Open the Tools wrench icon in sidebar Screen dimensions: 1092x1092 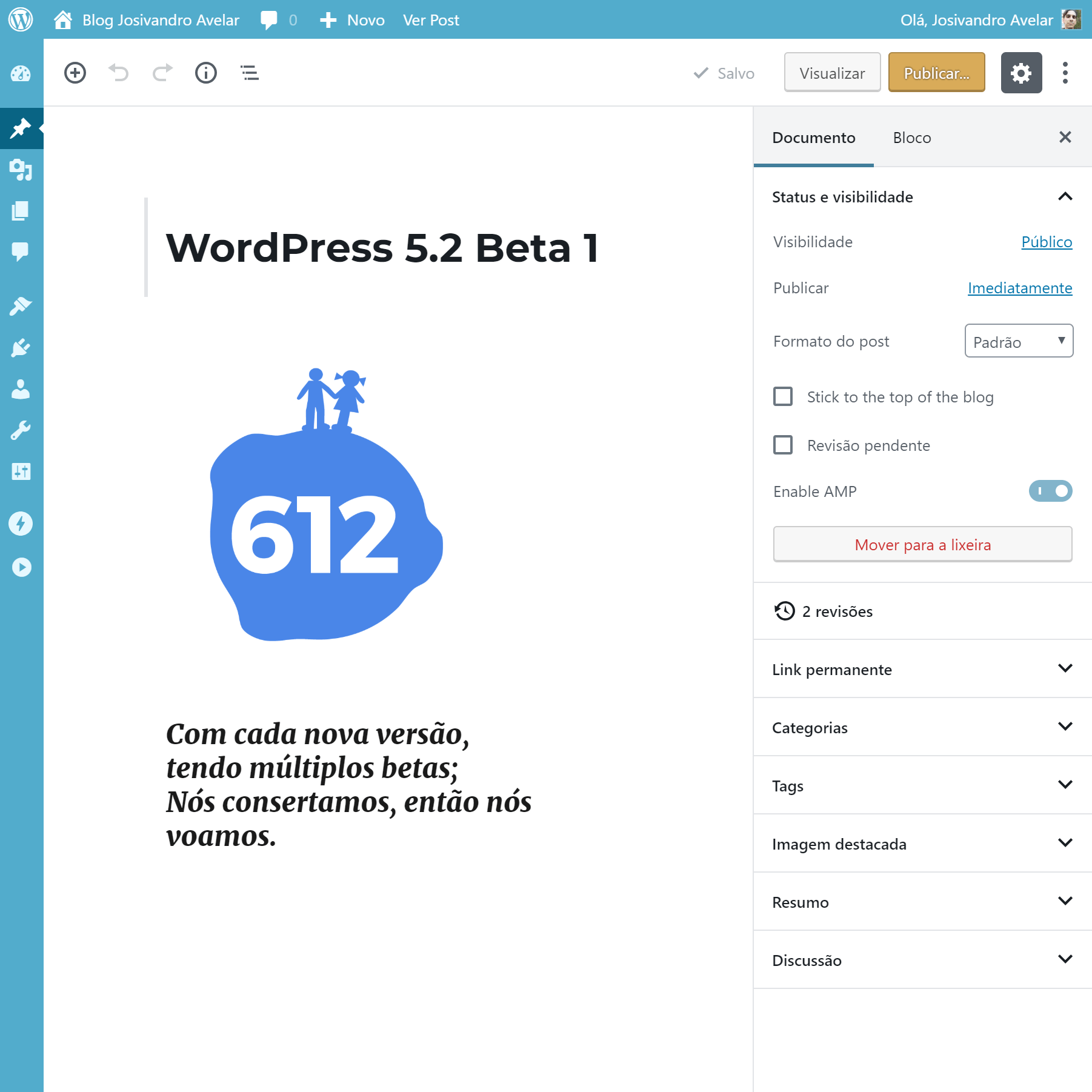[x=21, y=430]
